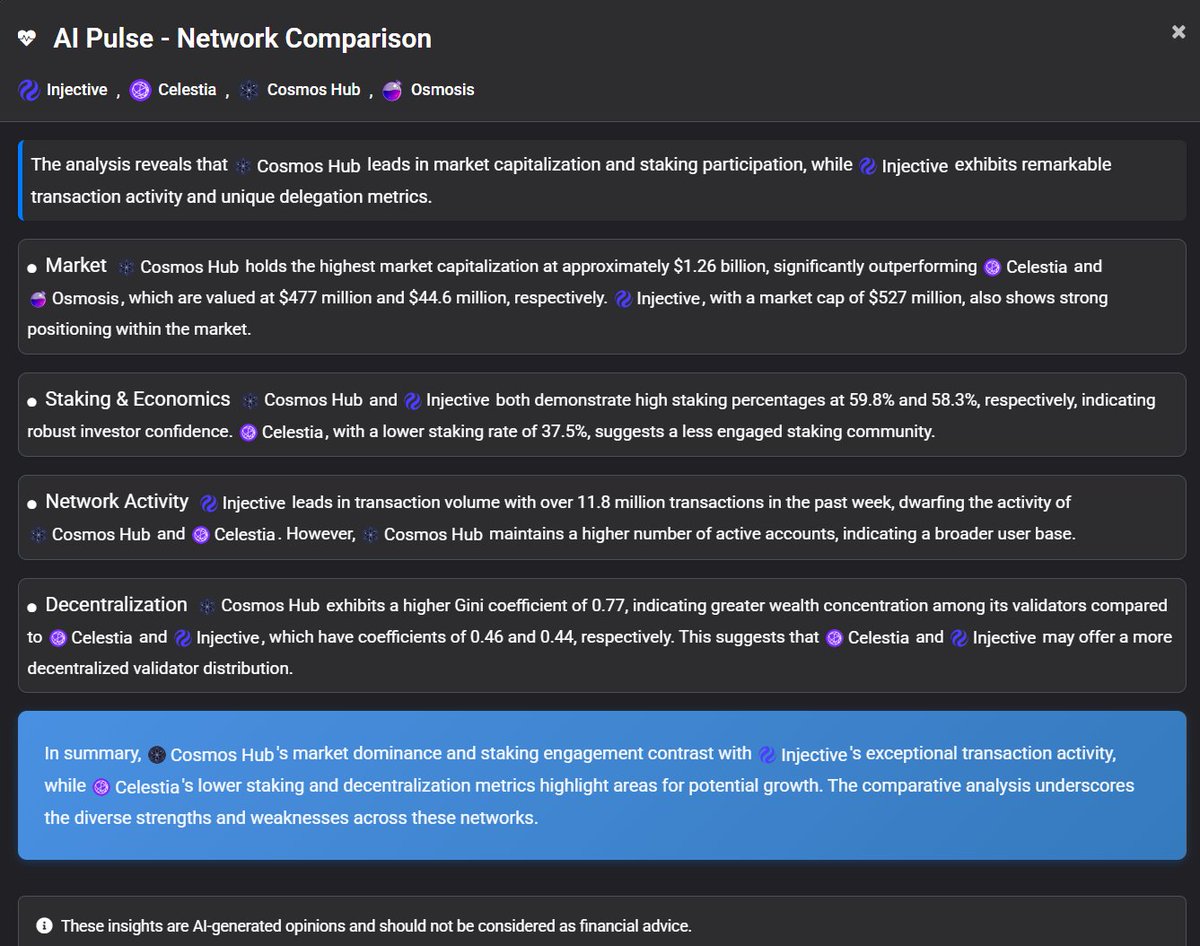Click Celestia icon before 'may offer' in Decentralization
The width and height of the screenshot is (1200, 946).
834,637
